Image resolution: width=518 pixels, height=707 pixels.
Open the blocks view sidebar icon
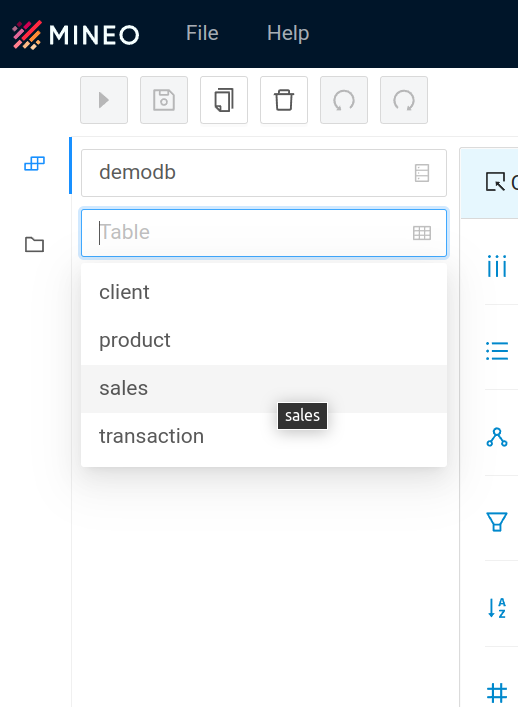34,164
